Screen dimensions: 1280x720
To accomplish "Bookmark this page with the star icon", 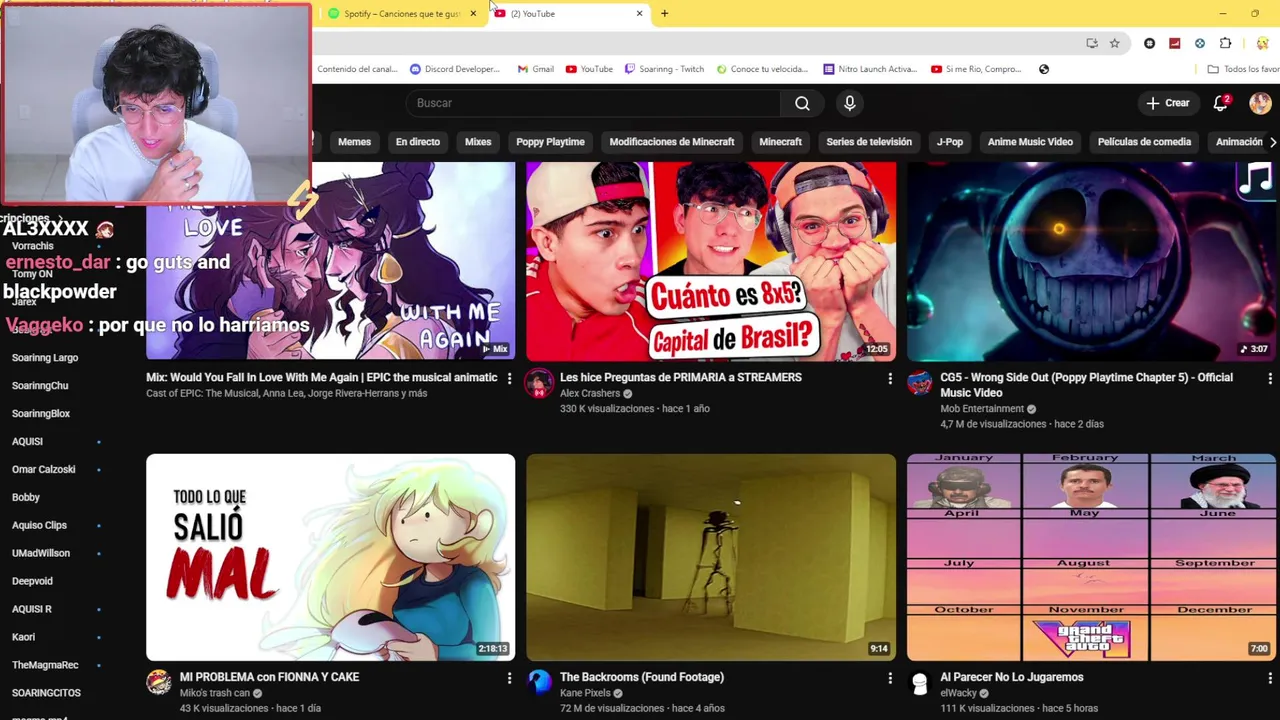I will (x=1114, y=43).
